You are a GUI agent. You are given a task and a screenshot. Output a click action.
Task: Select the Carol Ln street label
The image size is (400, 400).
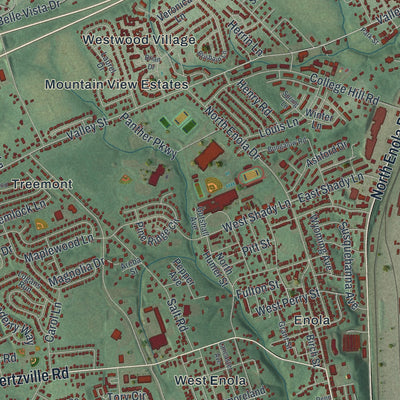(53, 322)
